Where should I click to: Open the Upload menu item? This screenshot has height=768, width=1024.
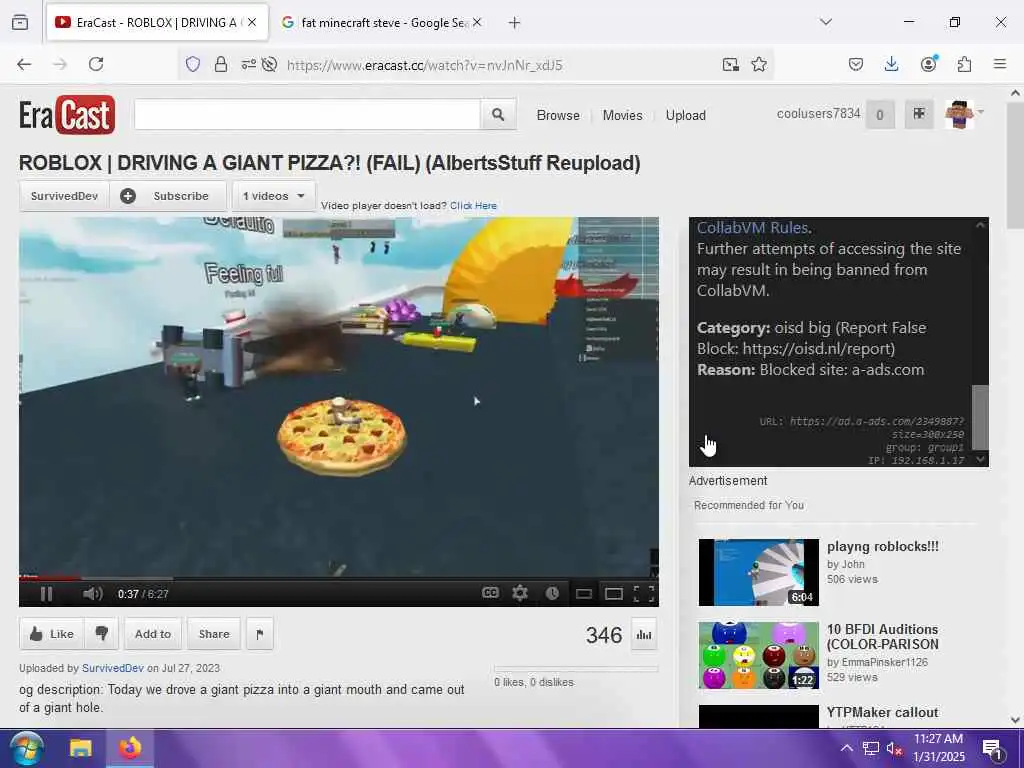click(x=686, y=116)
